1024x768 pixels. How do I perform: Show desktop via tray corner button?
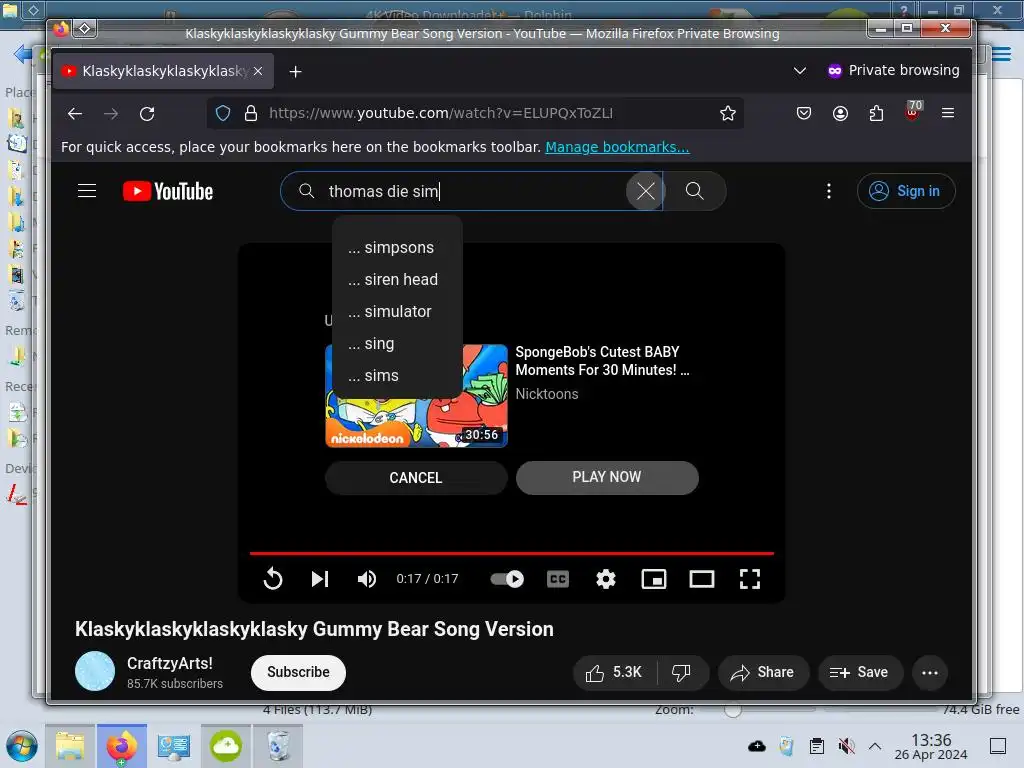(998, 746)
